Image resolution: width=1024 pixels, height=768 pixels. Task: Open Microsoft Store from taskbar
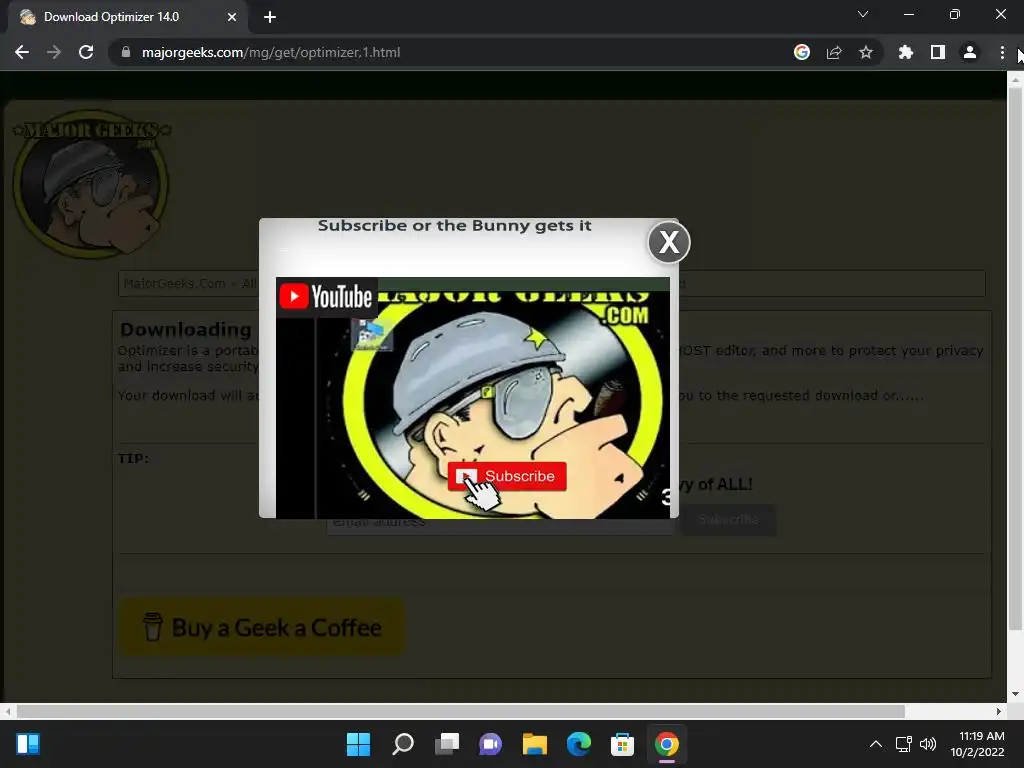[622, 744]
